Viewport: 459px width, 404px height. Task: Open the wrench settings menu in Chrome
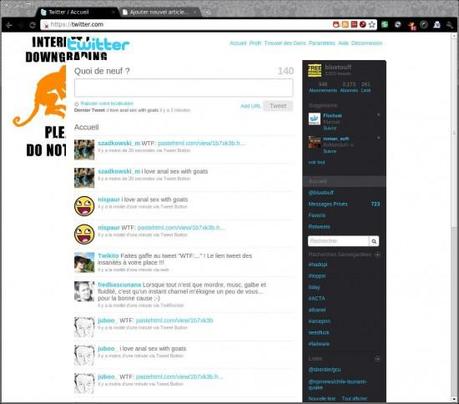click(x=450, y=24)
